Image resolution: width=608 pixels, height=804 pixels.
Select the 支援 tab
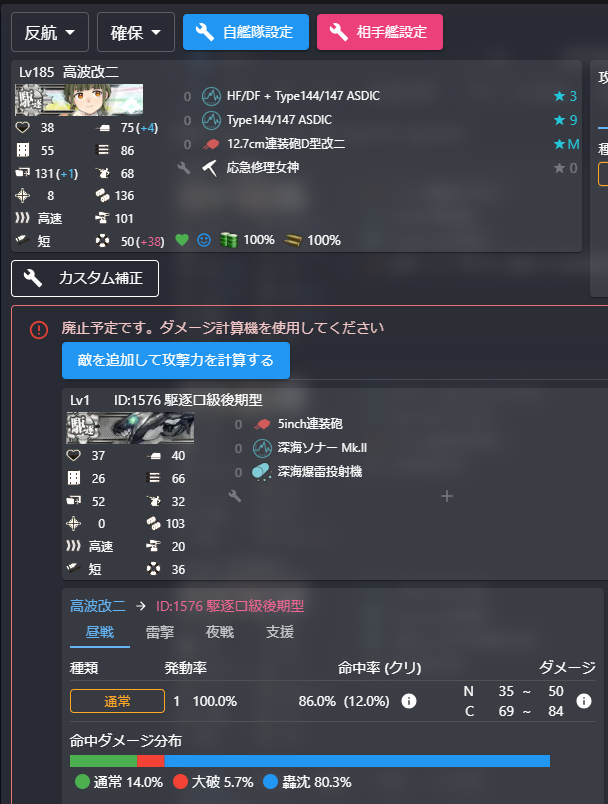click(x=280, y=632)
